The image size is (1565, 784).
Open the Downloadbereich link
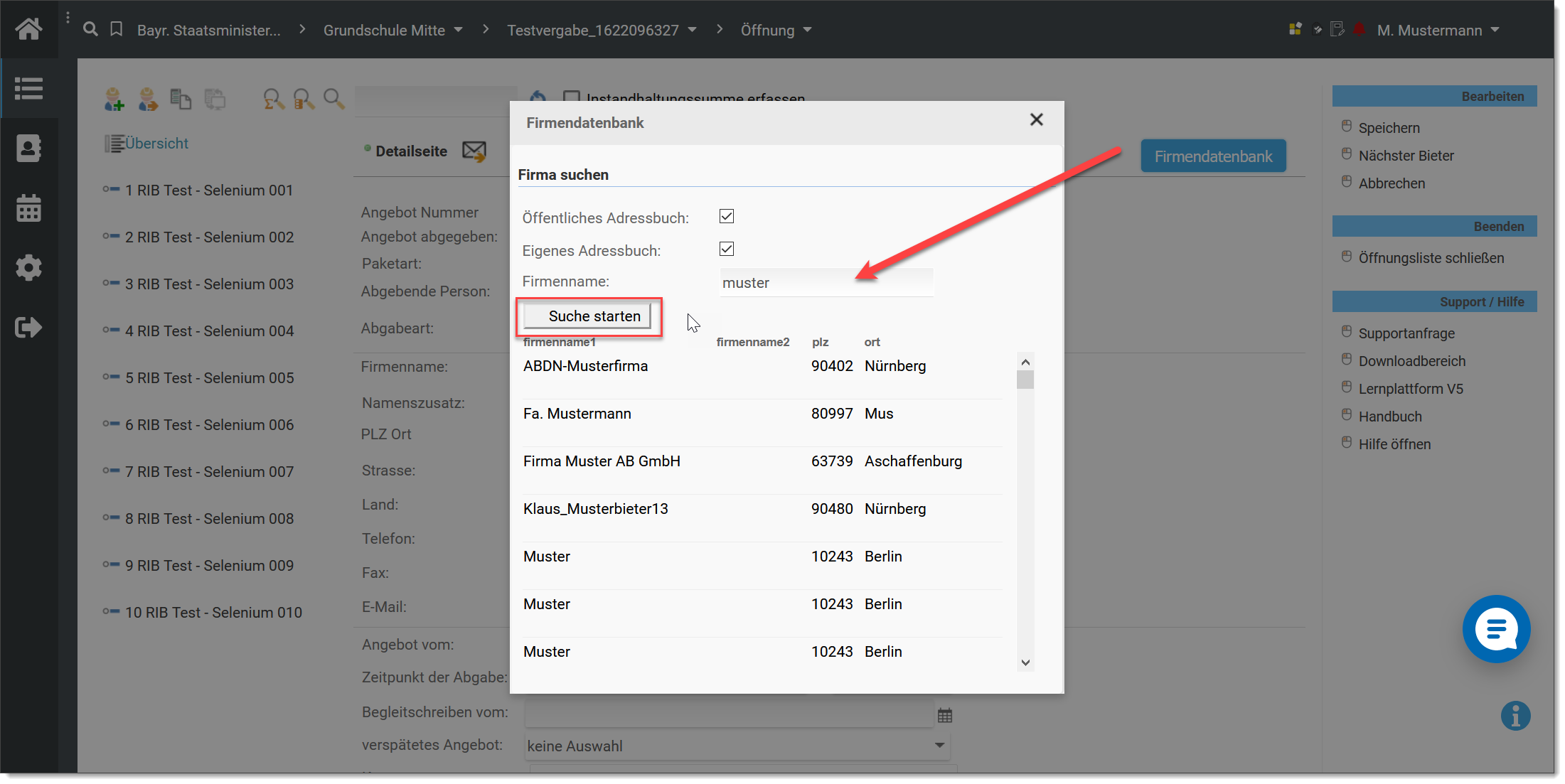click(x=1412, y=361)
